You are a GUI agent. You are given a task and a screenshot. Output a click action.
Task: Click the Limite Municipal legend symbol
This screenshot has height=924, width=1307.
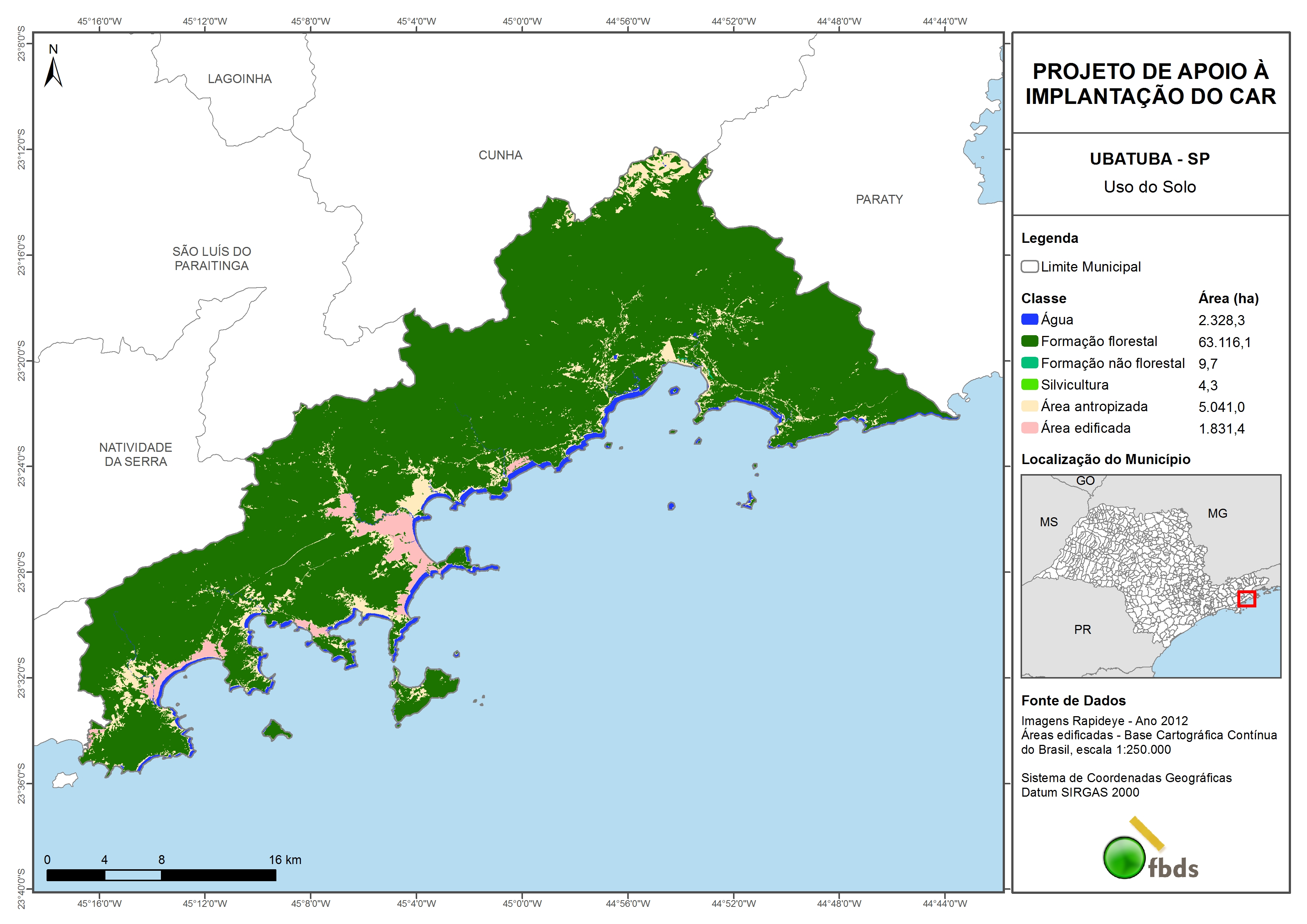1029,266
